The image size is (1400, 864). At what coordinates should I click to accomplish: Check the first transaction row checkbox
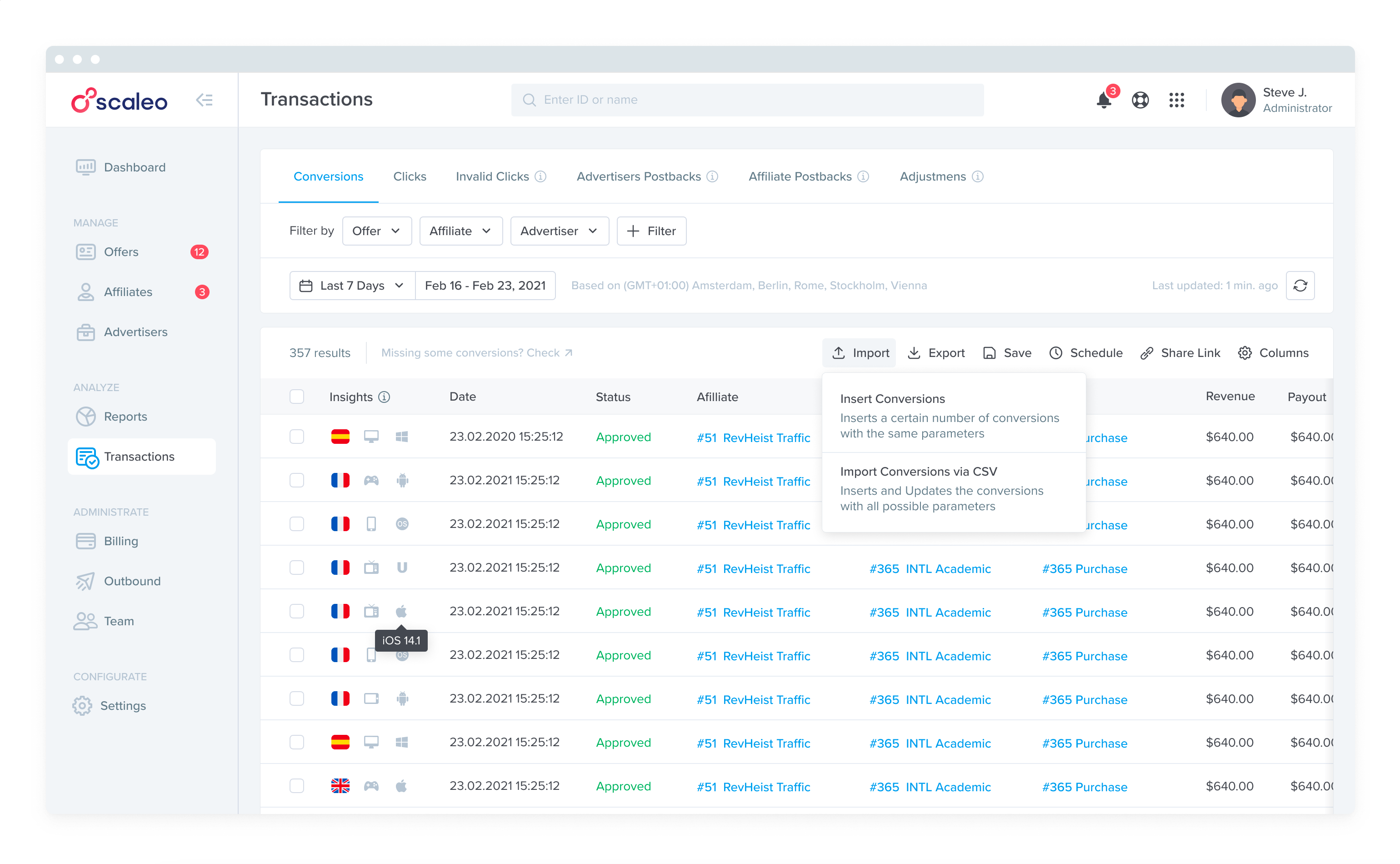point(297,436)
